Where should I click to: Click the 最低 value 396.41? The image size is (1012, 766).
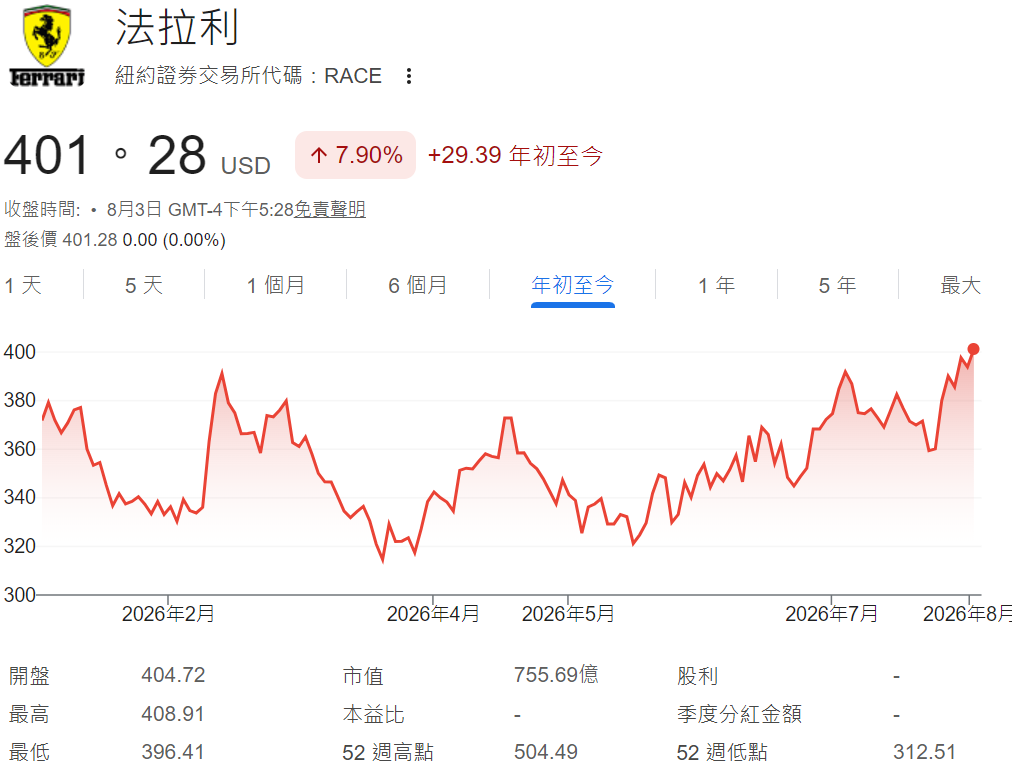pos(173,752)
